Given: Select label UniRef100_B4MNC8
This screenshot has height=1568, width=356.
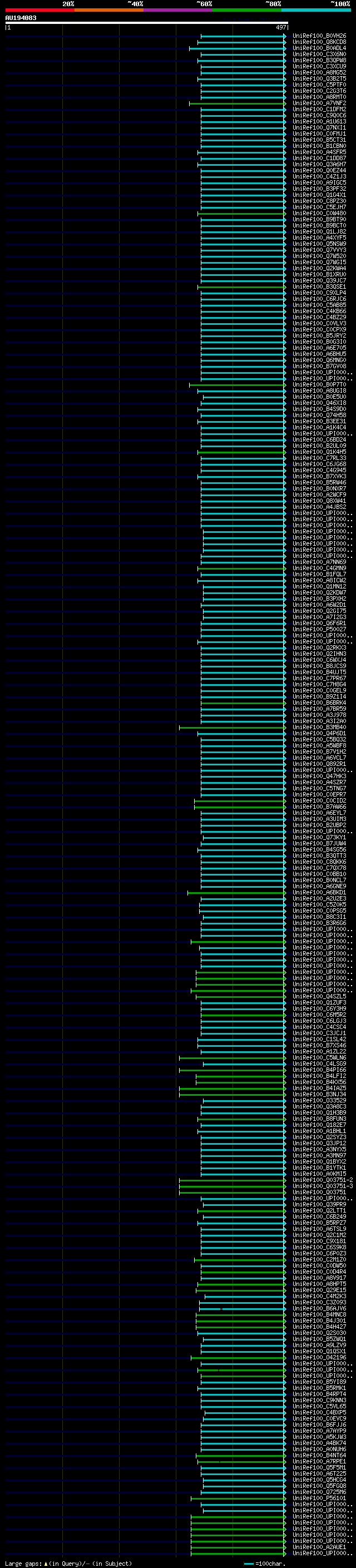Looking at the screenshot, I should tap(319, 1315).
